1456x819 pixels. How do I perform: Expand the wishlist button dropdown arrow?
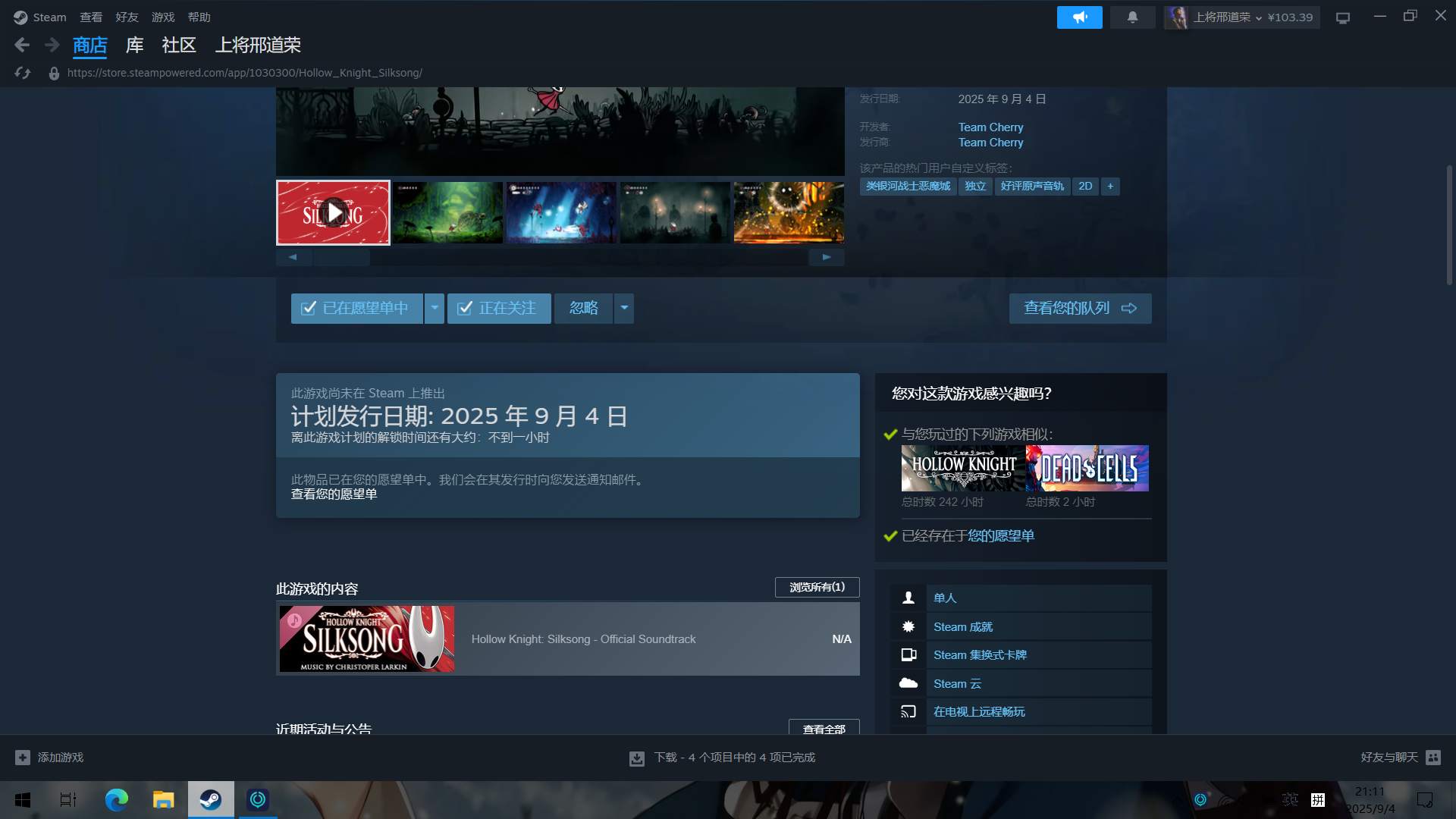pos(435,309)
